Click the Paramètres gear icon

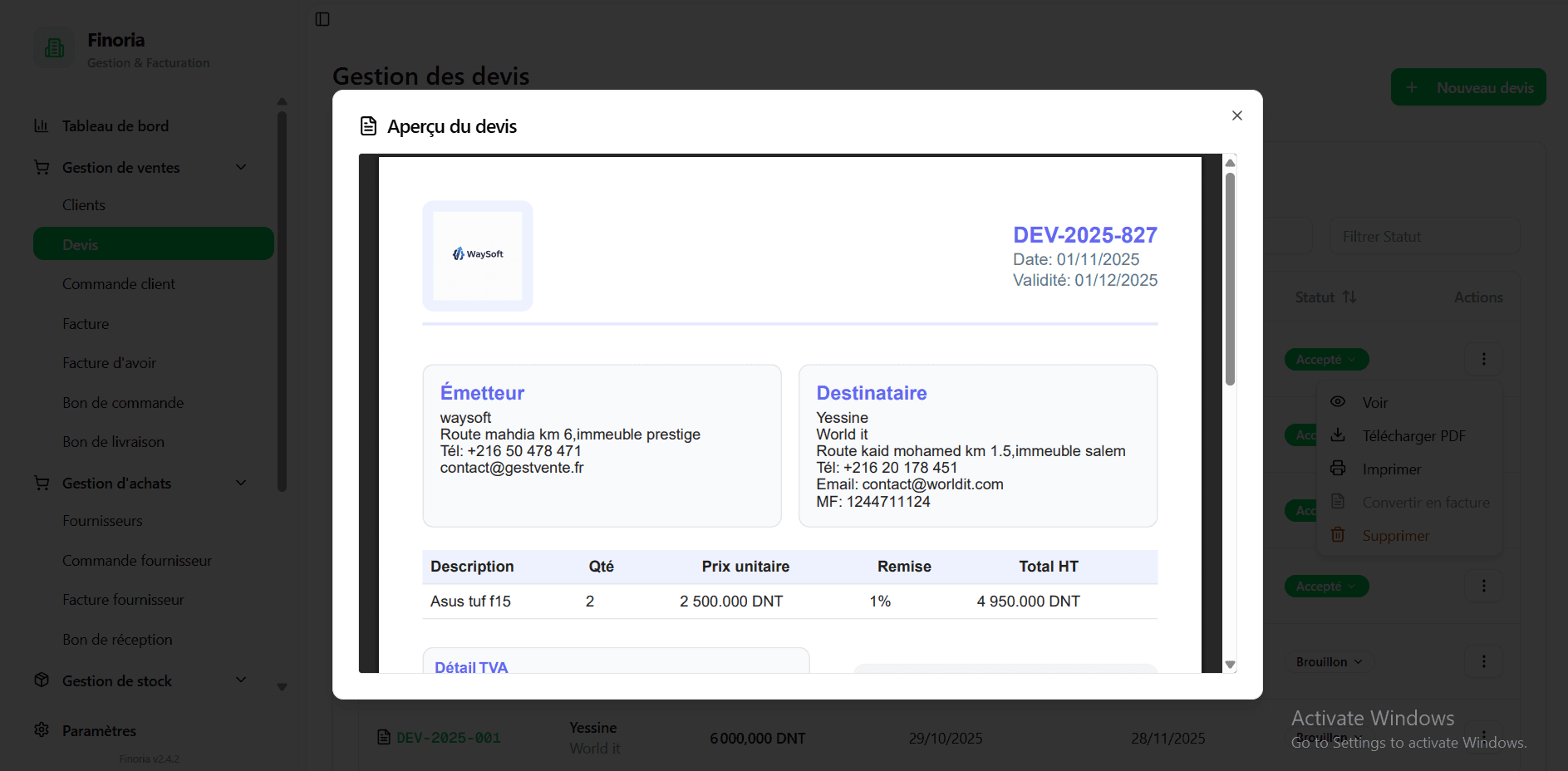pyautogui.click(x=42, y=729)
